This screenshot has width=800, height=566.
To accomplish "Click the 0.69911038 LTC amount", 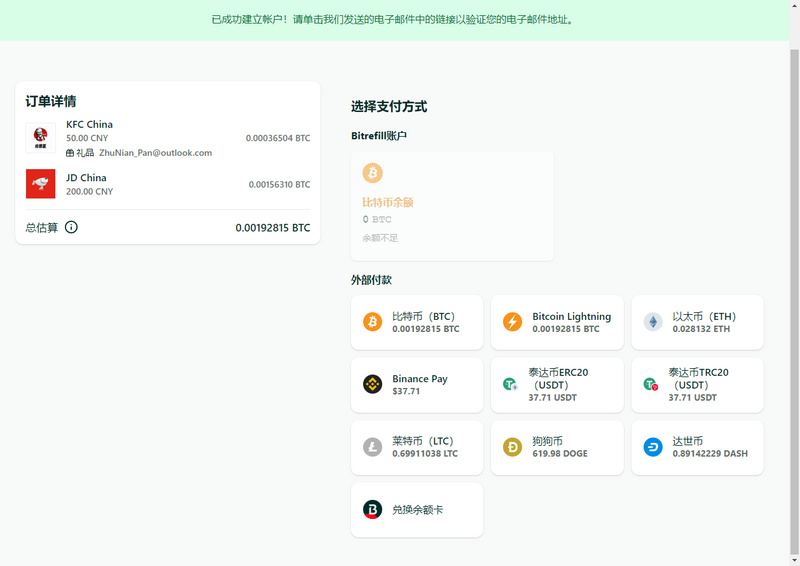I will click(x=425, y=454).
